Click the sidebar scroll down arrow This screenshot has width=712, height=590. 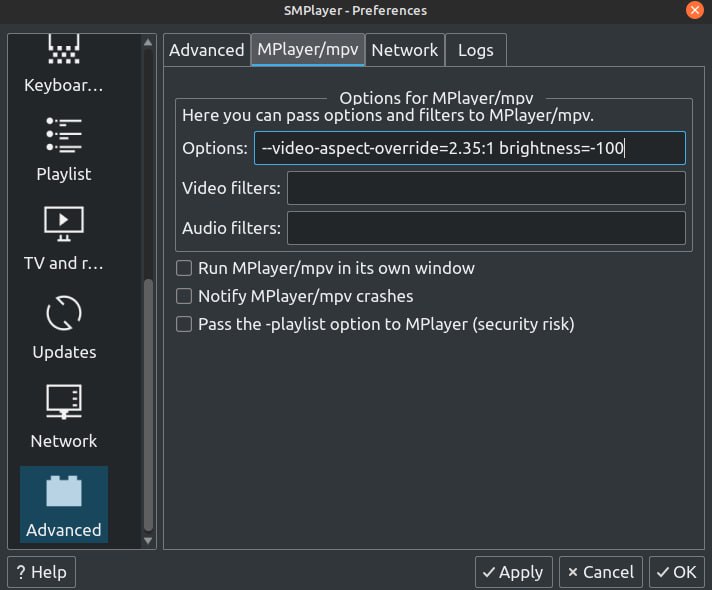coord(148,540)
